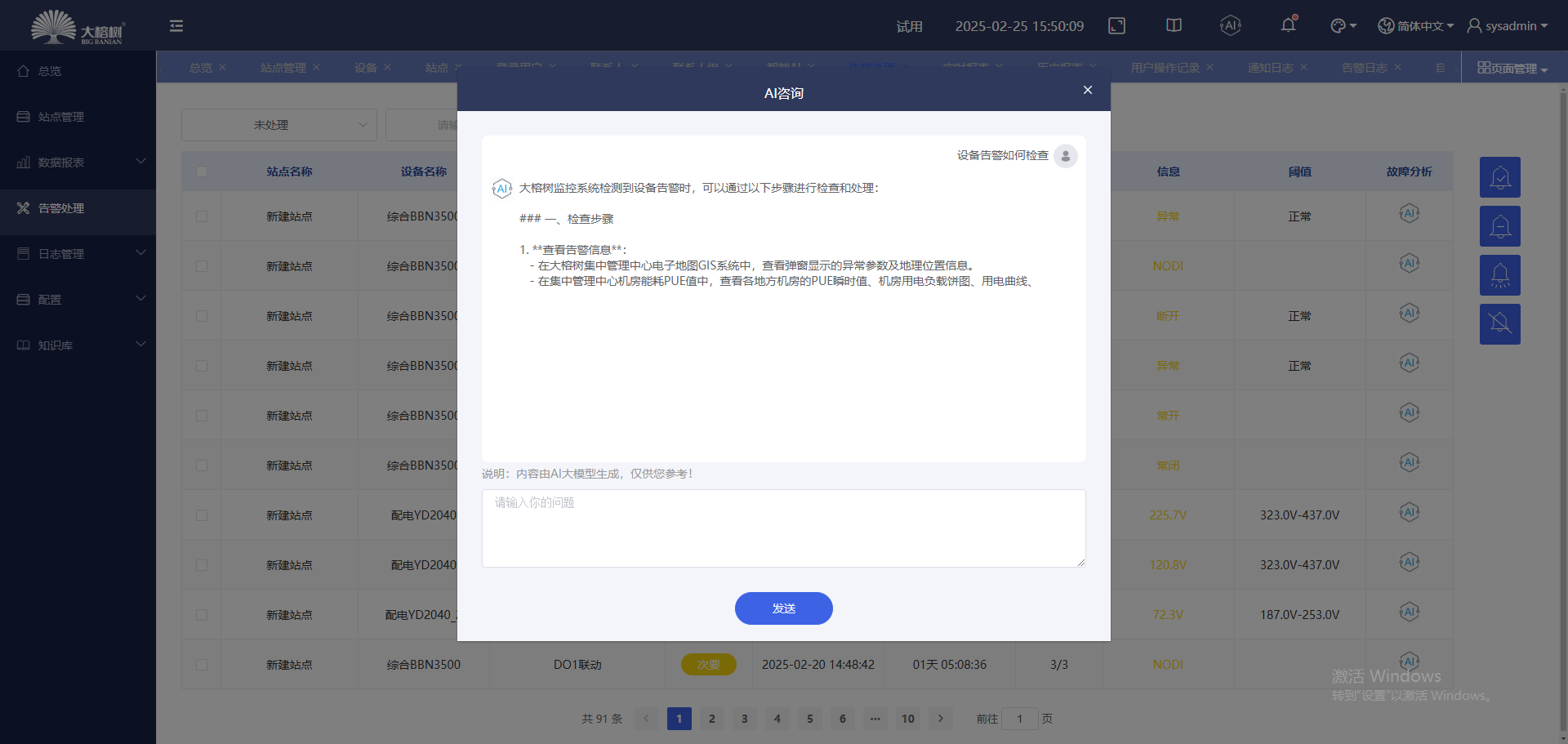Focus the 请输入你的问题 text box
This screenshot has width=1568, height=744.
[784, 528]
